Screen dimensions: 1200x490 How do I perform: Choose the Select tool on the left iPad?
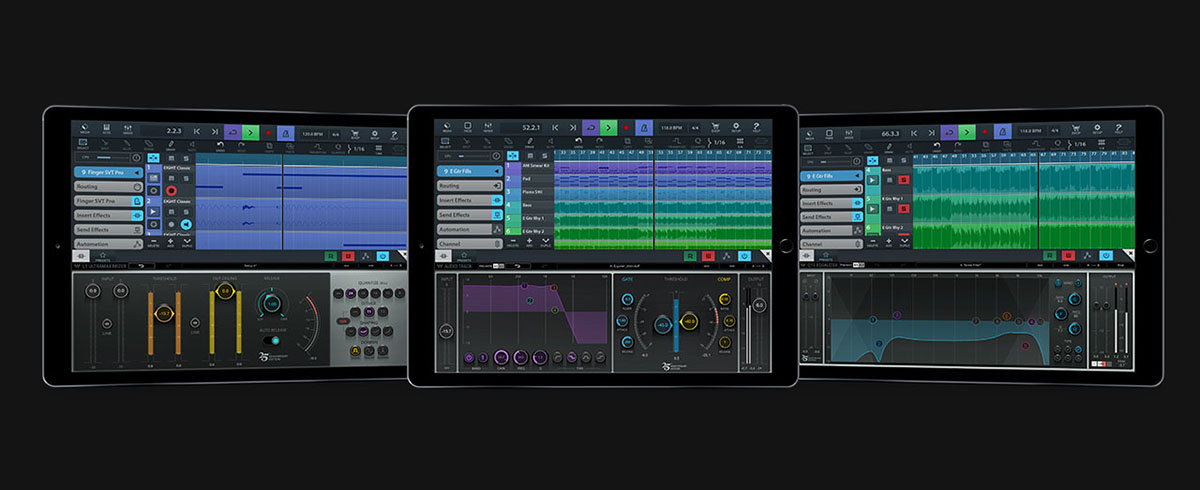(83, 146)
